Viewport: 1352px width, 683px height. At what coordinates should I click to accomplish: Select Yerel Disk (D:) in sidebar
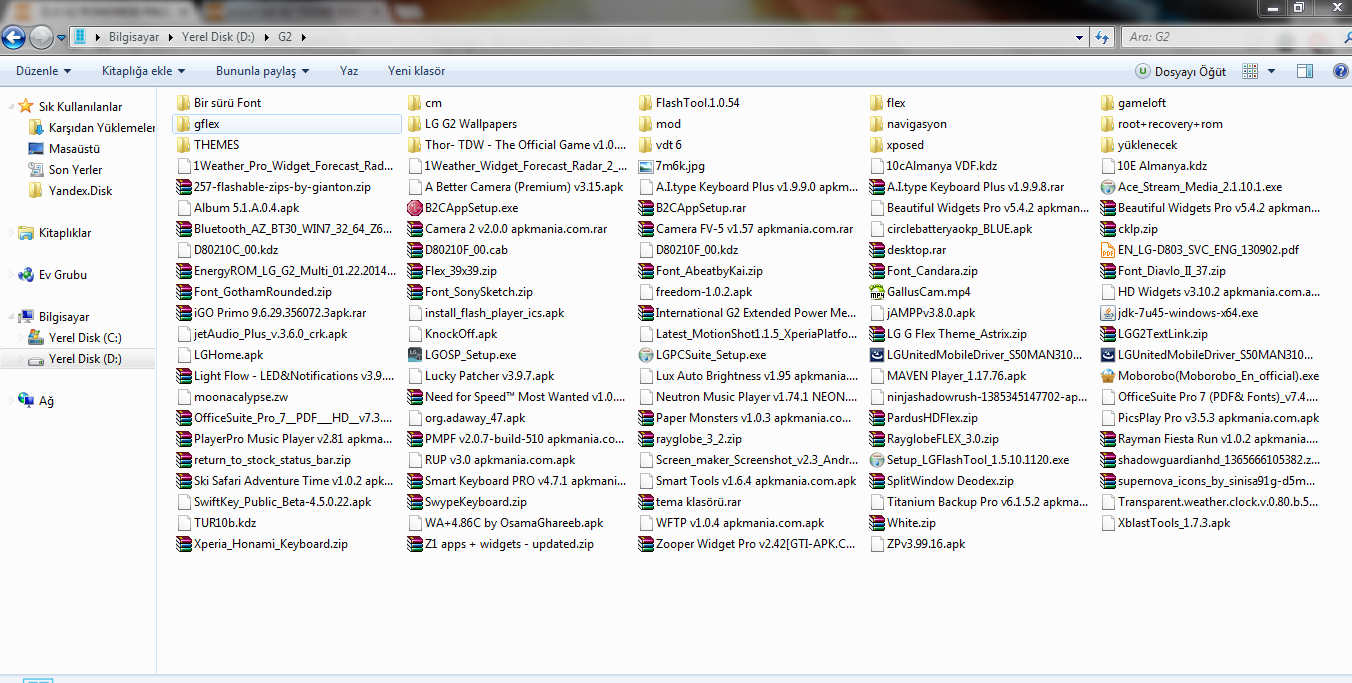pos(85,359)
